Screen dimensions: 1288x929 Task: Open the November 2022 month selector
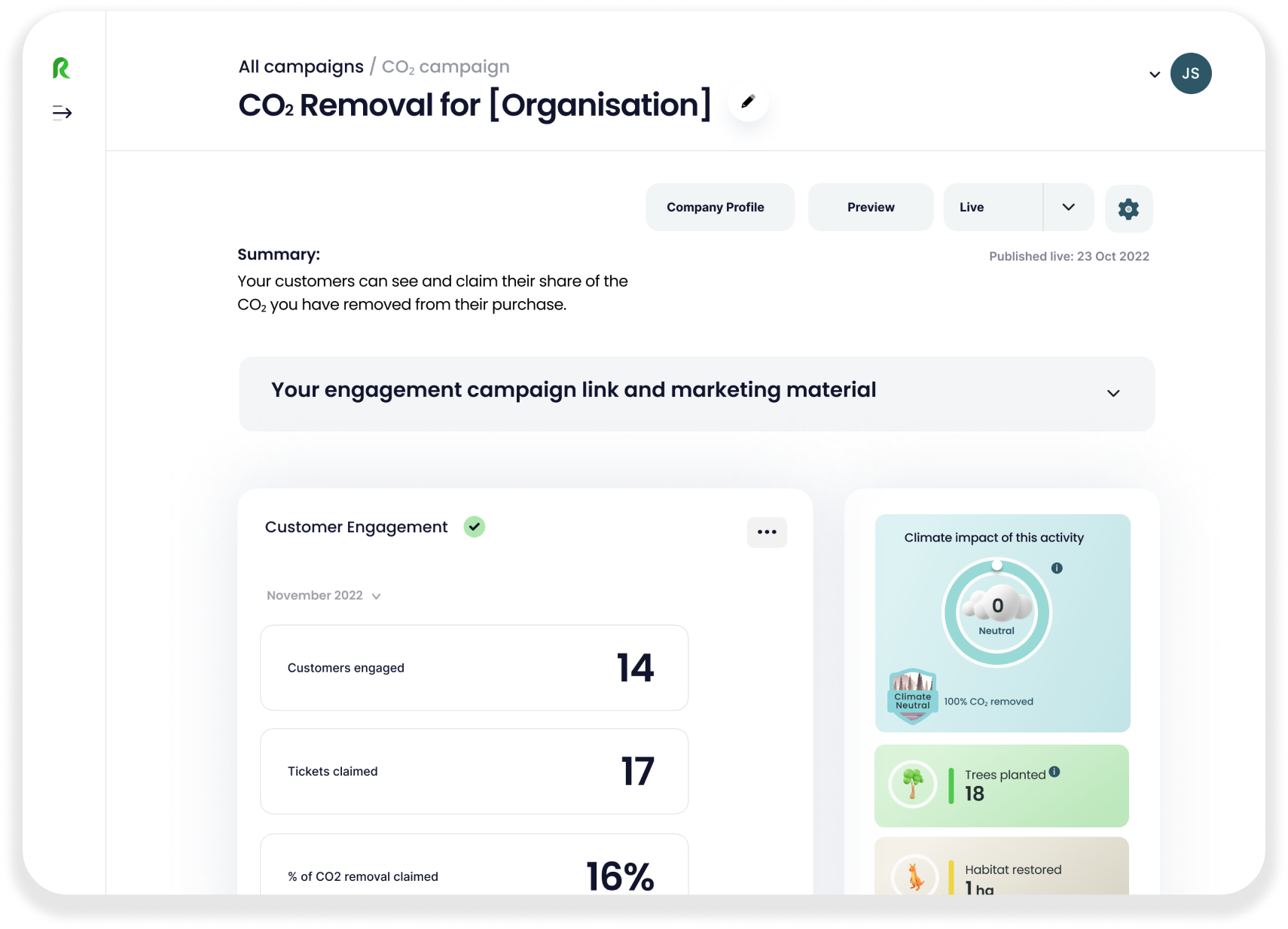[322, 595]
